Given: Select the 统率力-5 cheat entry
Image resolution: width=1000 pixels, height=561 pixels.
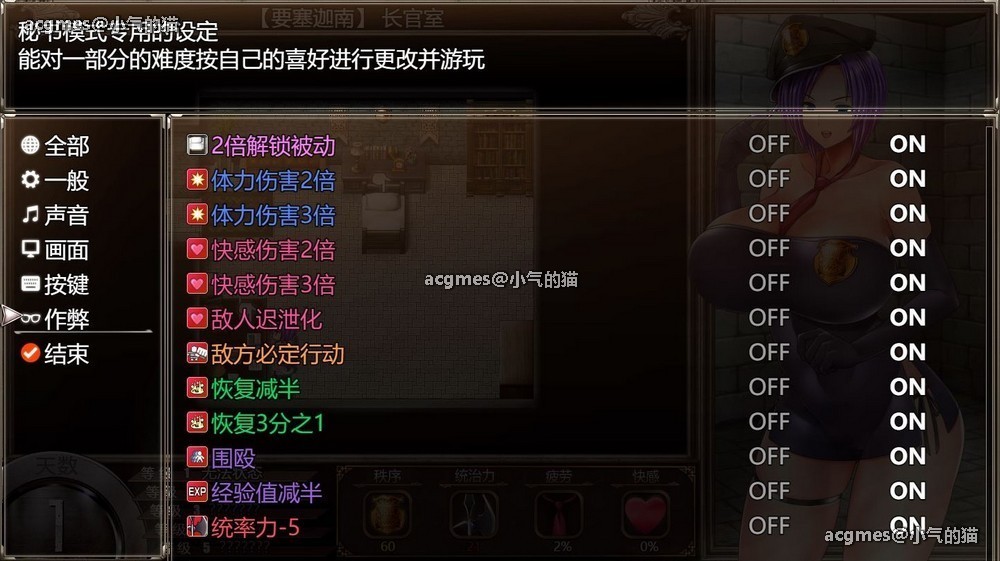Looking at the screenshot, I should point(255,527).
